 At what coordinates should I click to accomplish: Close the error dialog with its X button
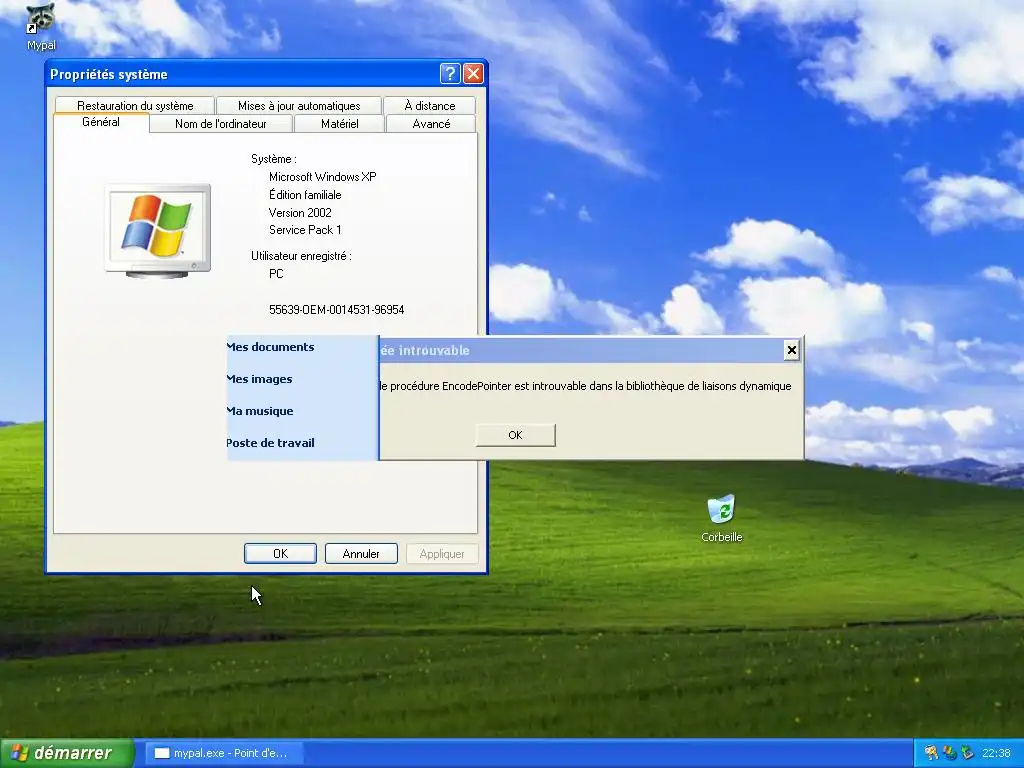(x=792, y=351)
